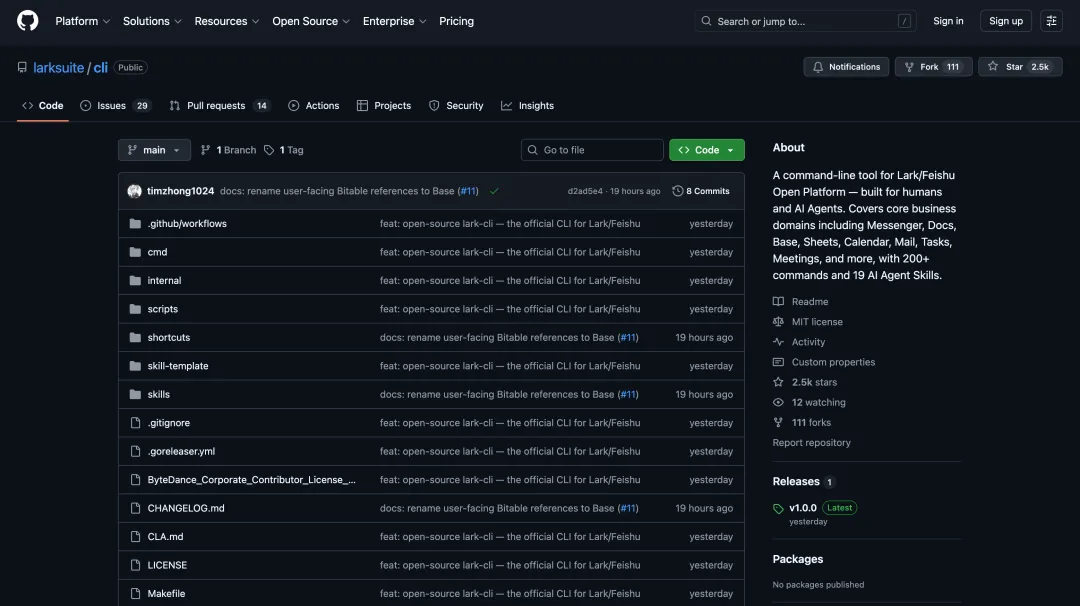
Task: Open commit hash d2ad5e4
Action: click(x=585, y=191)
